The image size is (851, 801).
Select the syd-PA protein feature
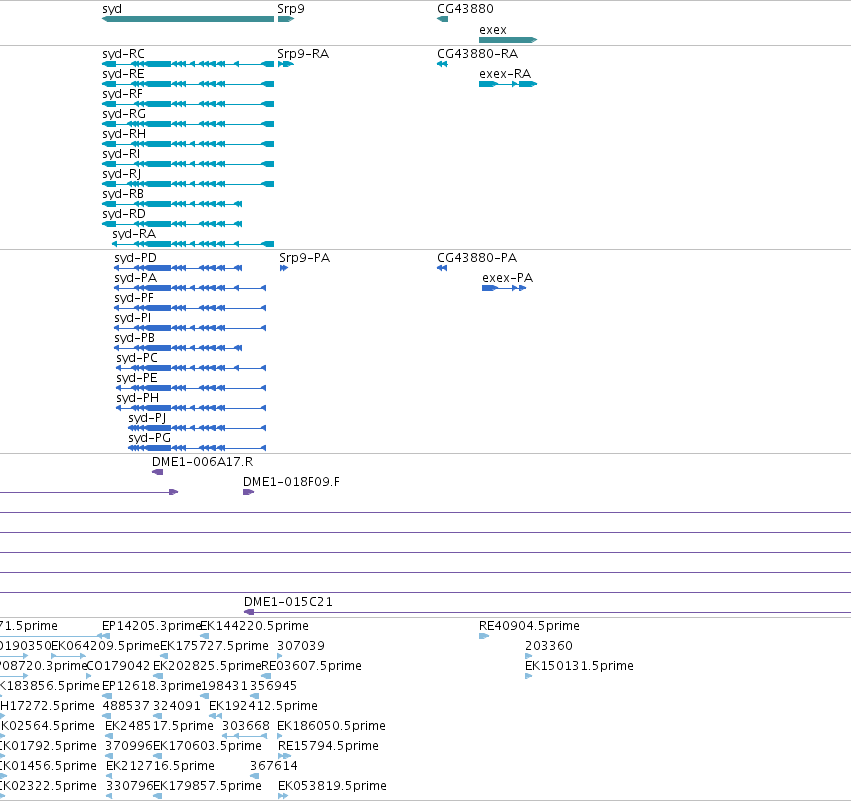(x=190, y=288)
